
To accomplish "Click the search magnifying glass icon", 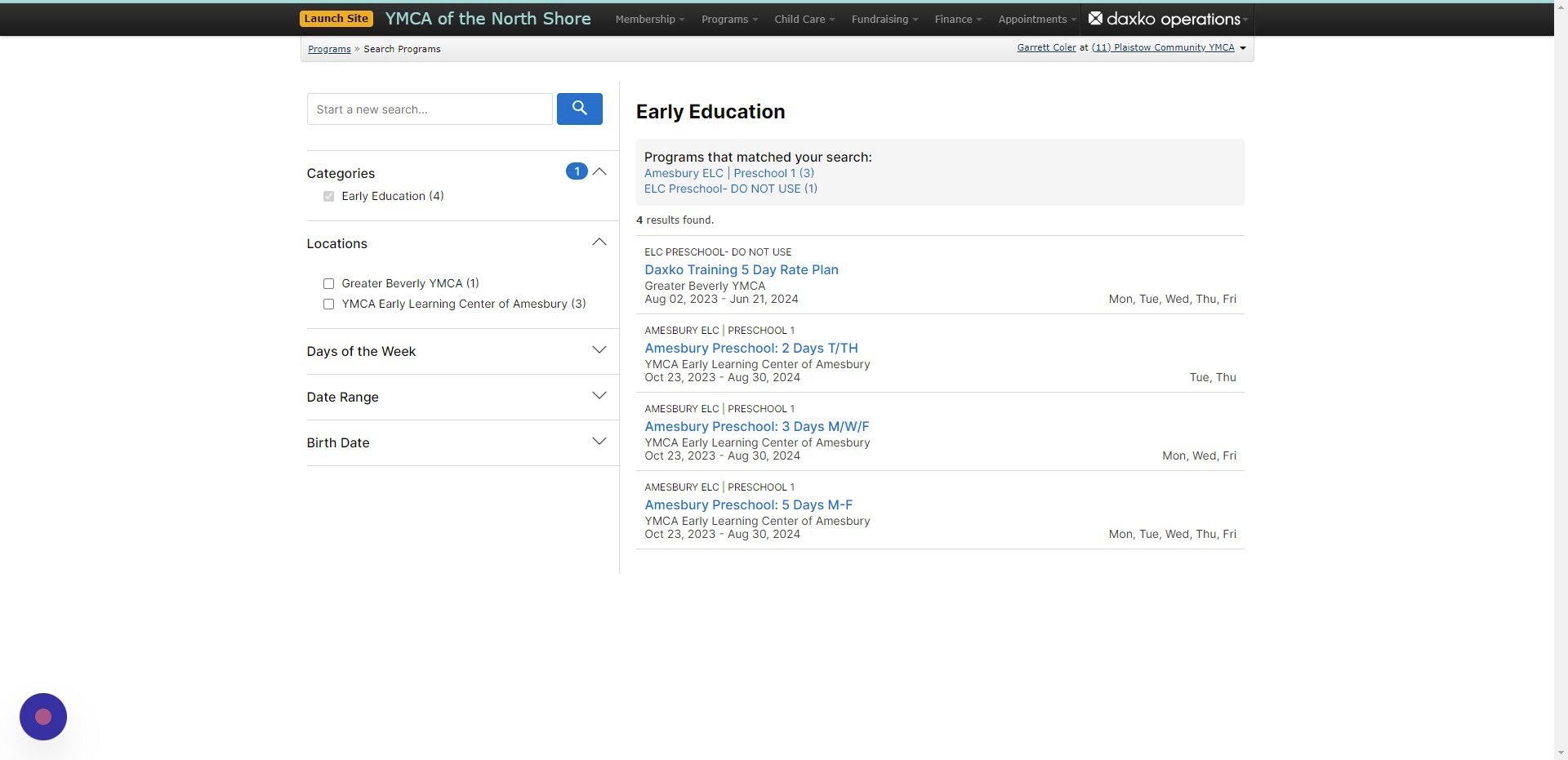I will pos(579,109).
